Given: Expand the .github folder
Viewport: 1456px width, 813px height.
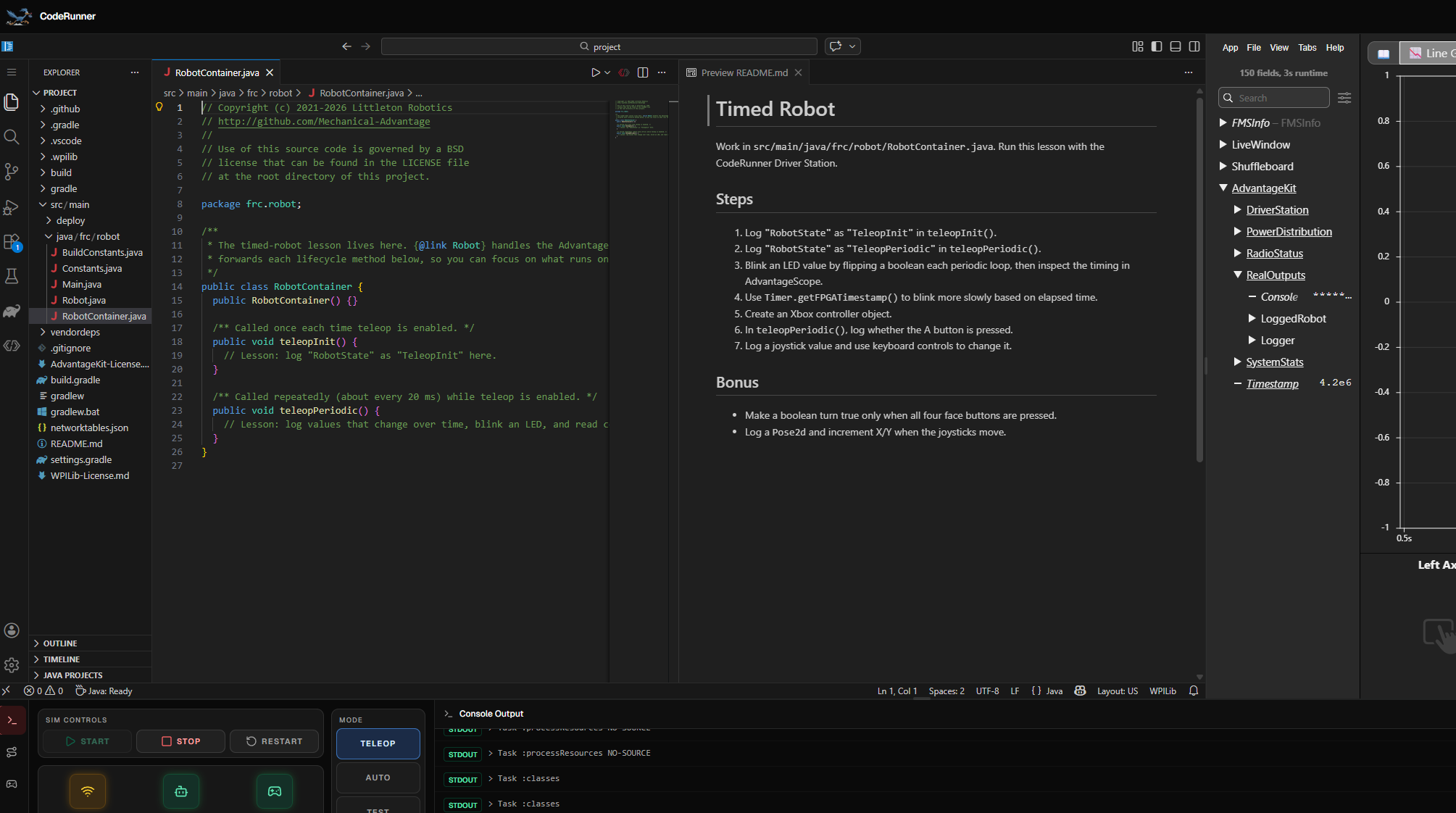Looking at the screenshot, I should [65, 109].
